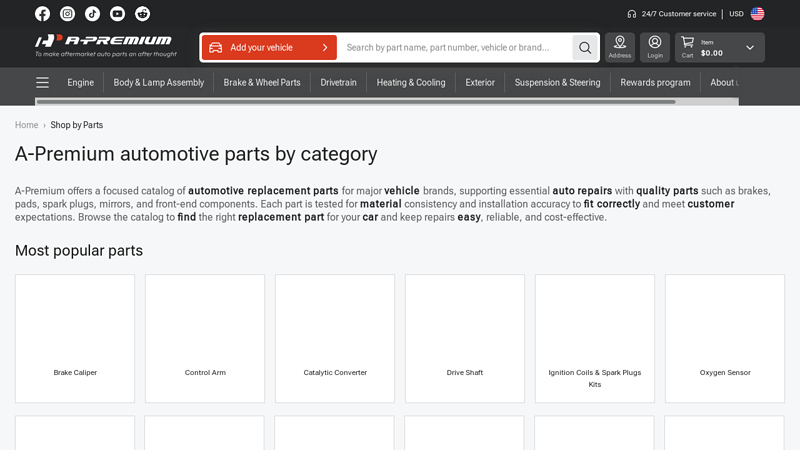Open the shopping Cart icon
The width and height of the screenshot is (800, 450).
[687, 47]
